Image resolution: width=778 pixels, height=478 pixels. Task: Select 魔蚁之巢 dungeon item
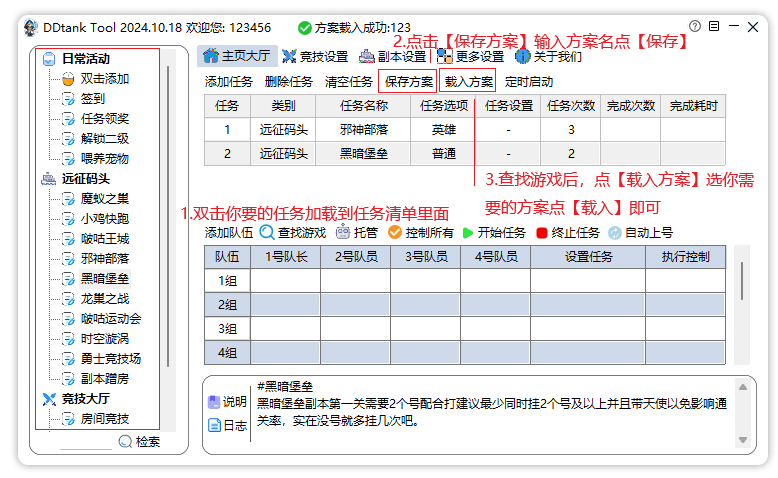point(105,199)
